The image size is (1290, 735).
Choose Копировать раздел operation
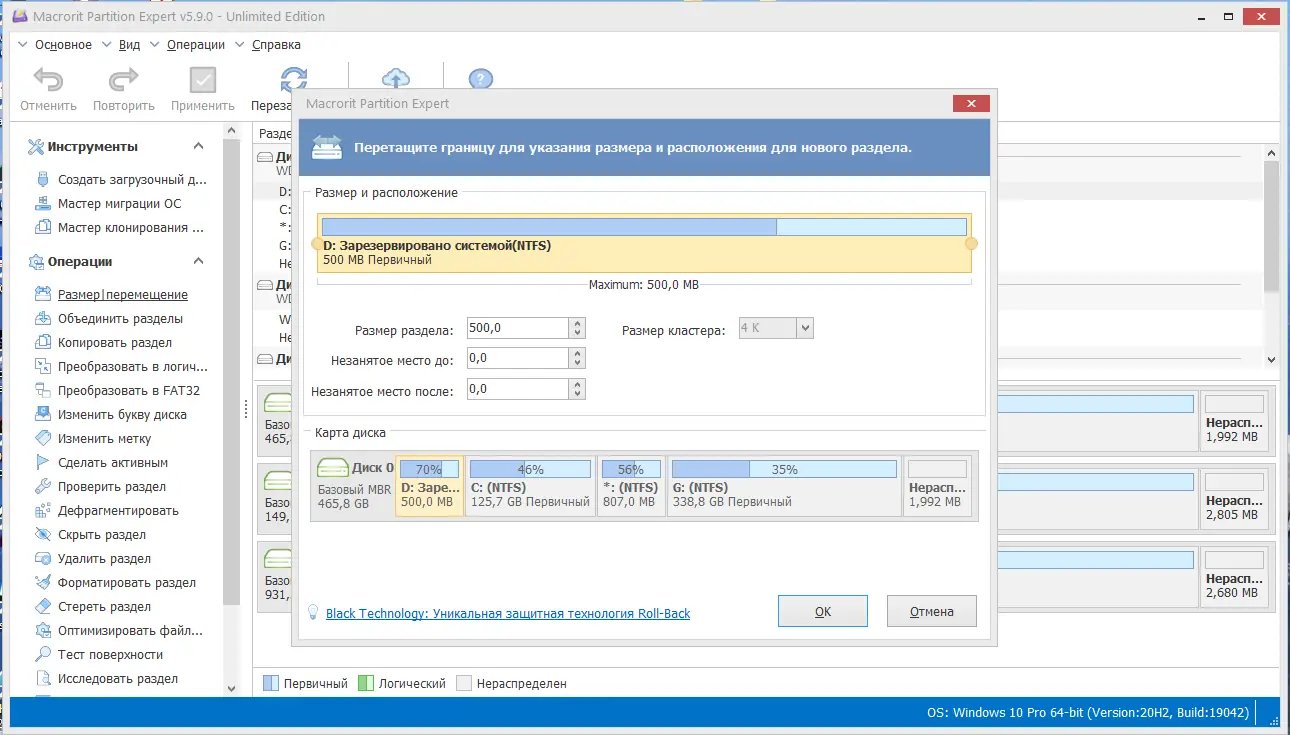(102, 343)
